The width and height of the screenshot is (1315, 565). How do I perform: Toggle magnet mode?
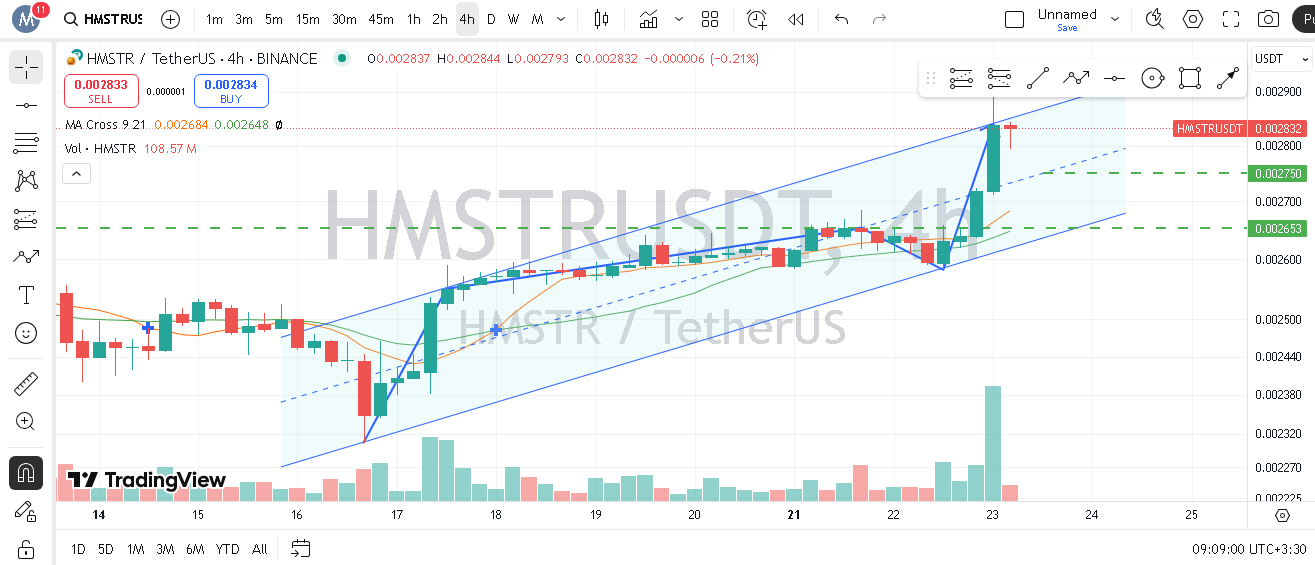[26, 473]
